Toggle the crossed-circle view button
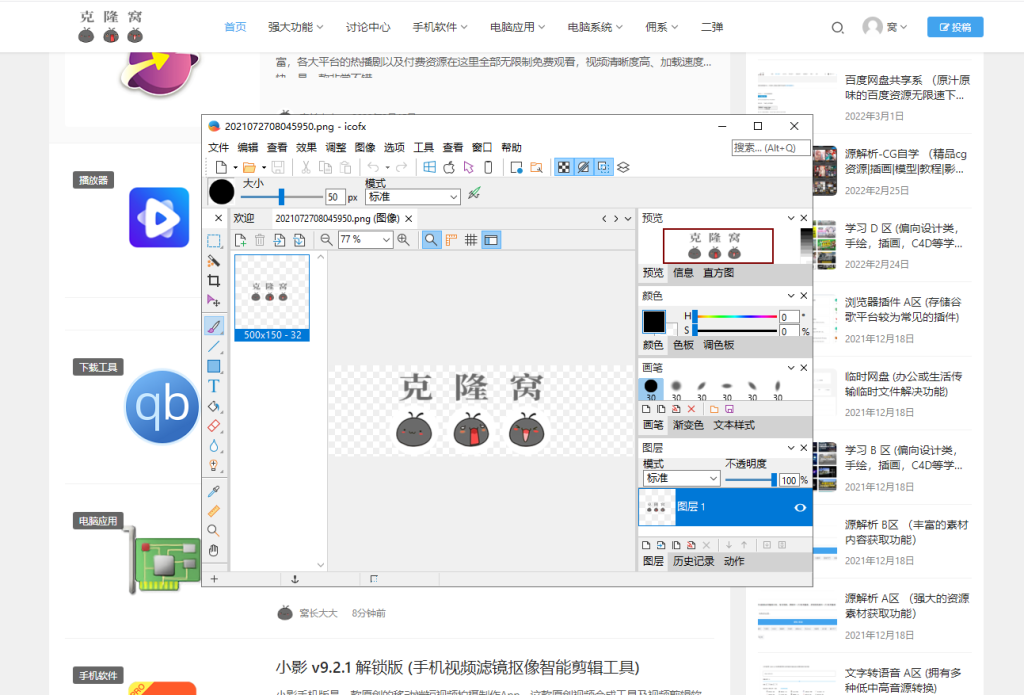Viewport: 1024px width, 695px height. coord(584,168)
